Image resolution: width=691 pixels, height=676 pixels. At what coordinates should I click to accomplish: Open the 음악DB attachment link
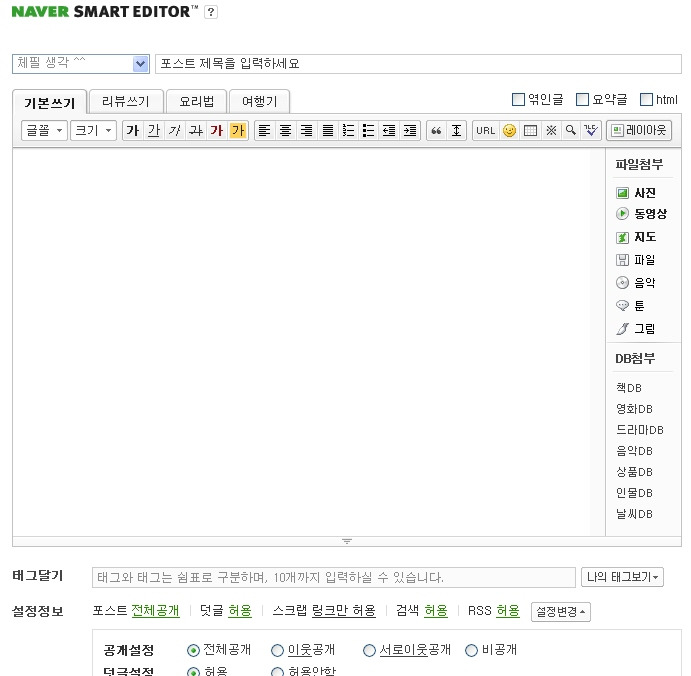pyautogui.click(x=634, y=451)
